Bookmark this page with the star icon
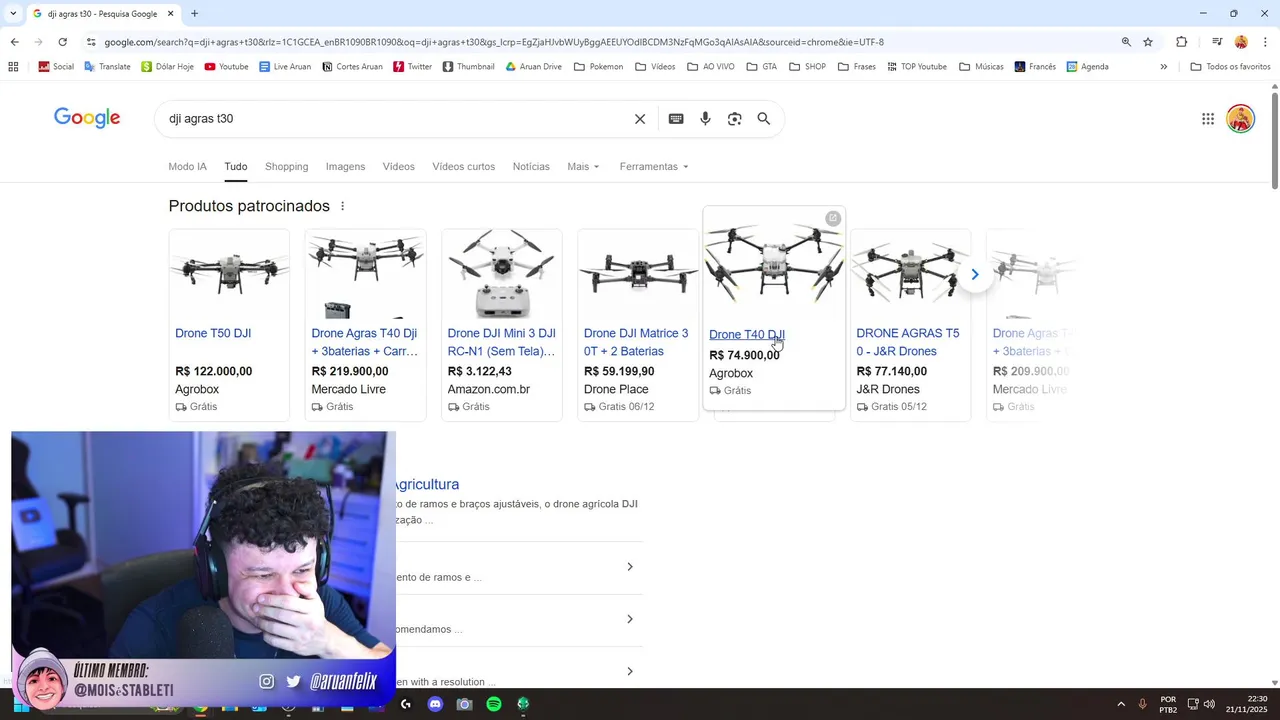Screen dimensions: 1280x720 pos(1148,42)
